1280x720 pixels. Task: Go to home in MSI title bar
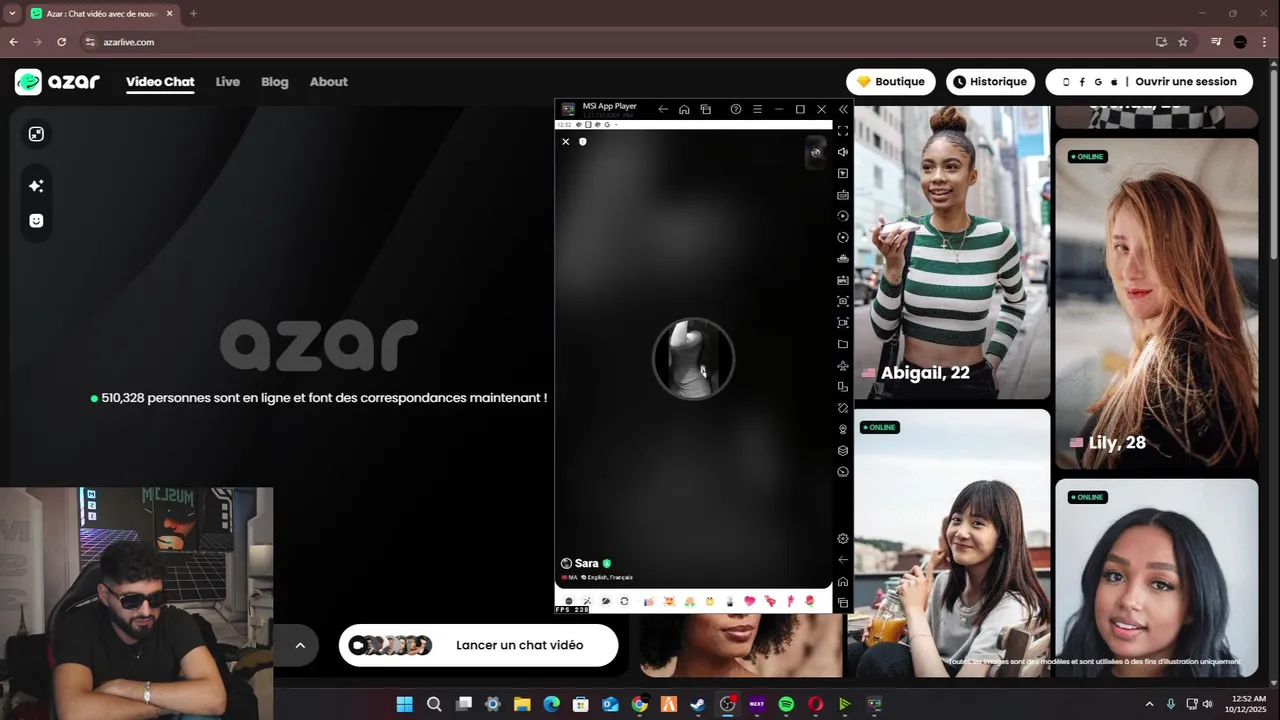point(684,109)
